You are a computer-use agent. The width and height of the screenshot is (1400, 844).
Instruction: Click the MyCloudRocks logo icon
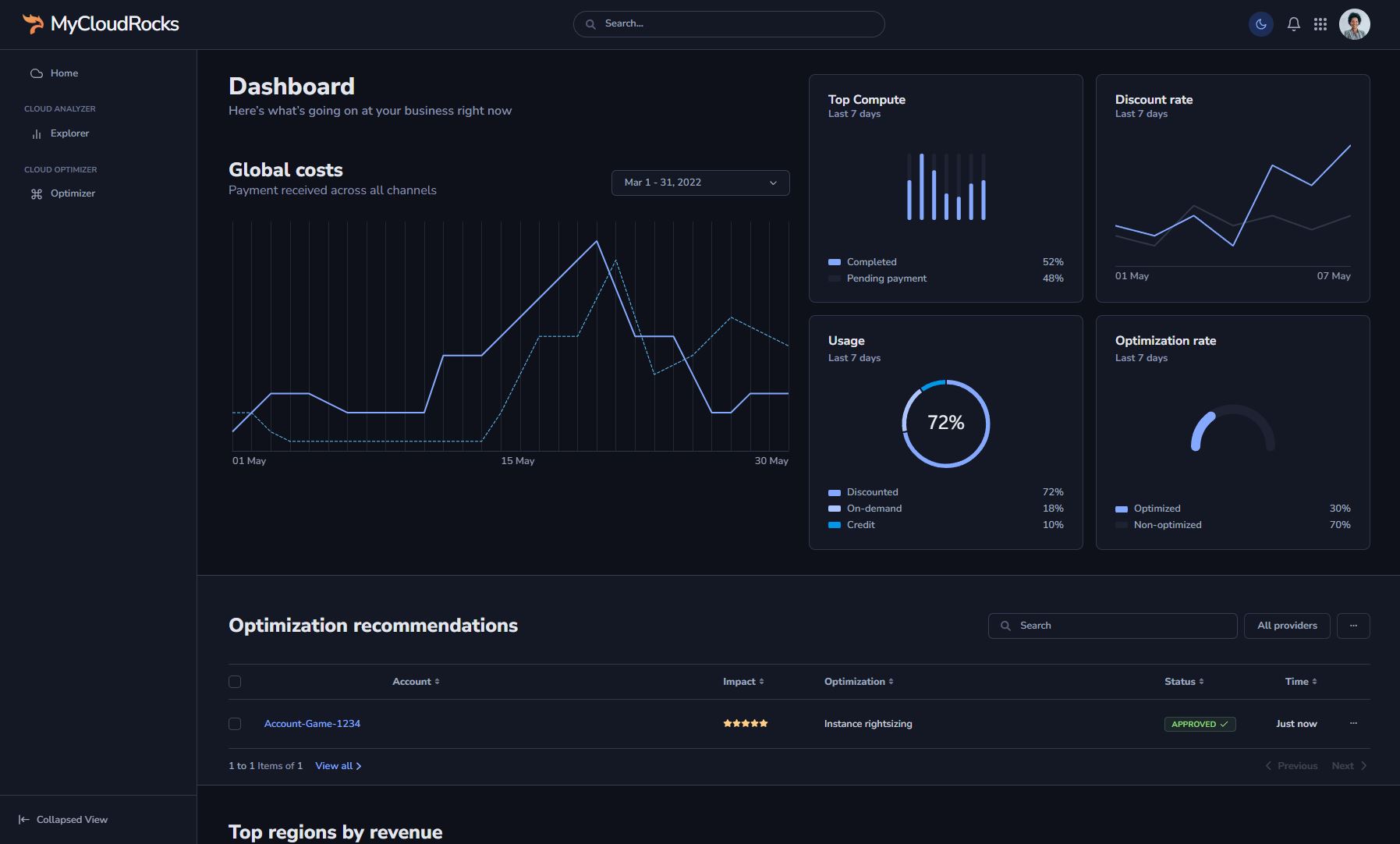click(33, 23)
